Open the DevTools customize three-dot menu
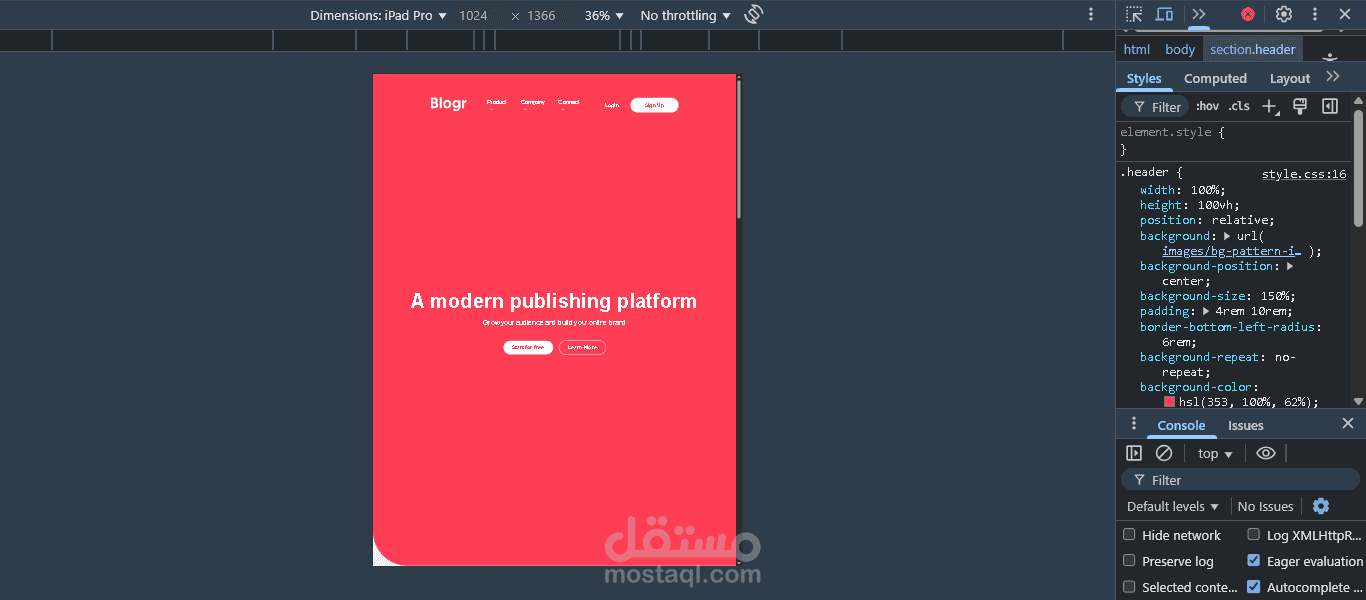Image resolution: width=1366 pixels, height=600 pixels. pyautogui.click(x=1315, y=14)
